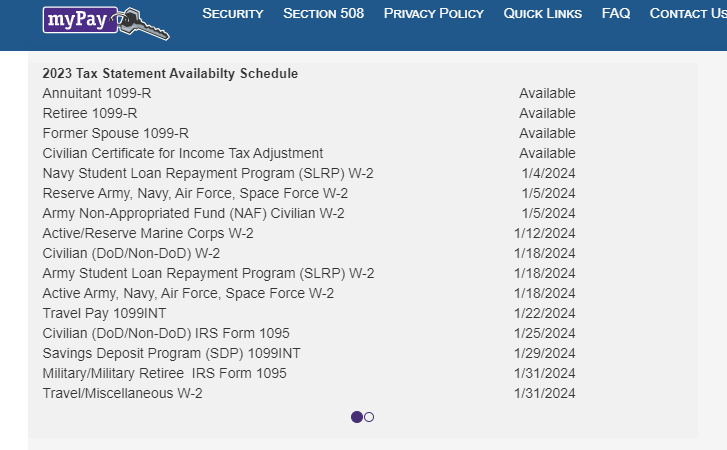Open the Contact Us page

click(x=687, y=13)
